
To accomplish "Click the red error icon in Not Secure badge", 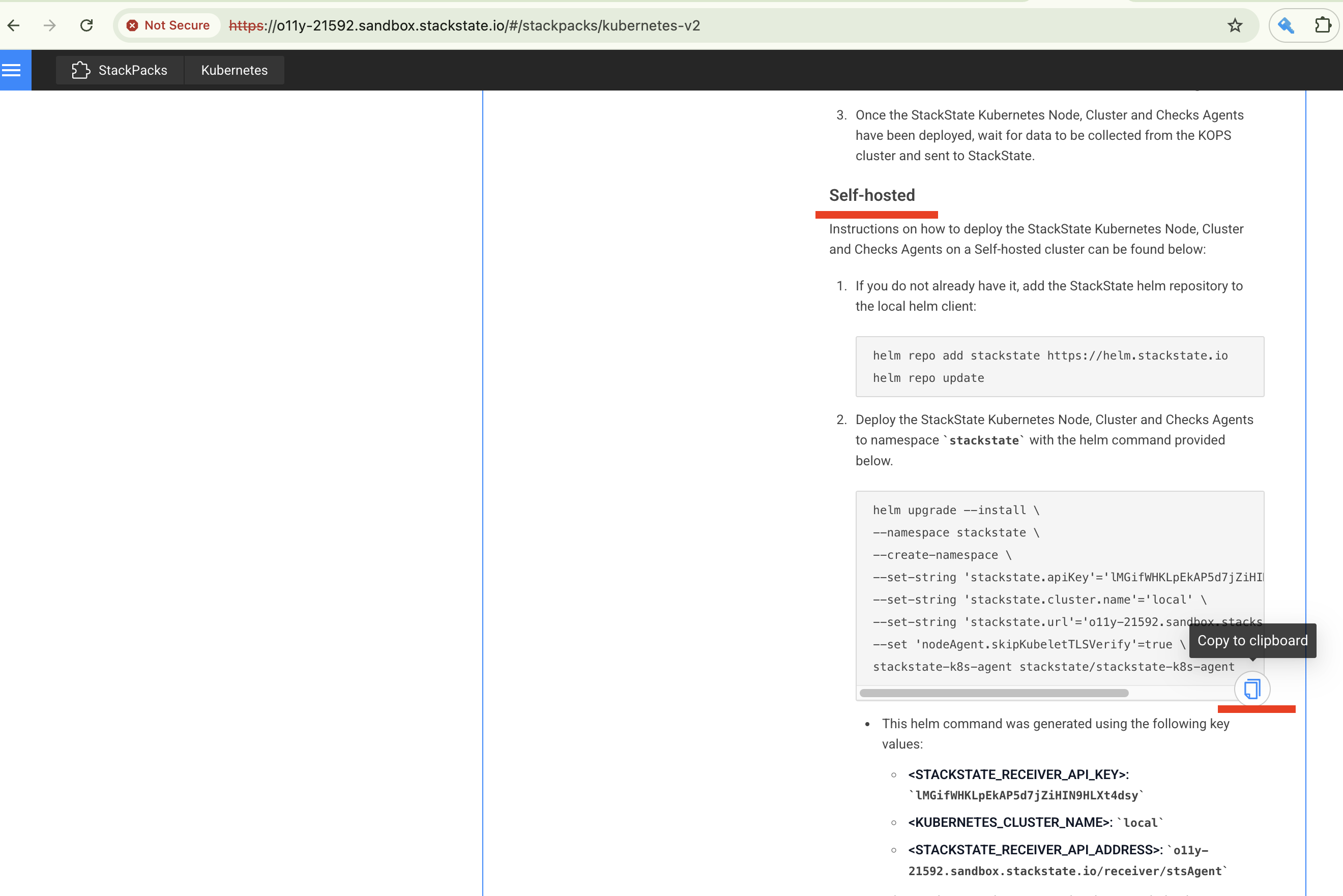I will tap(133, 25).
